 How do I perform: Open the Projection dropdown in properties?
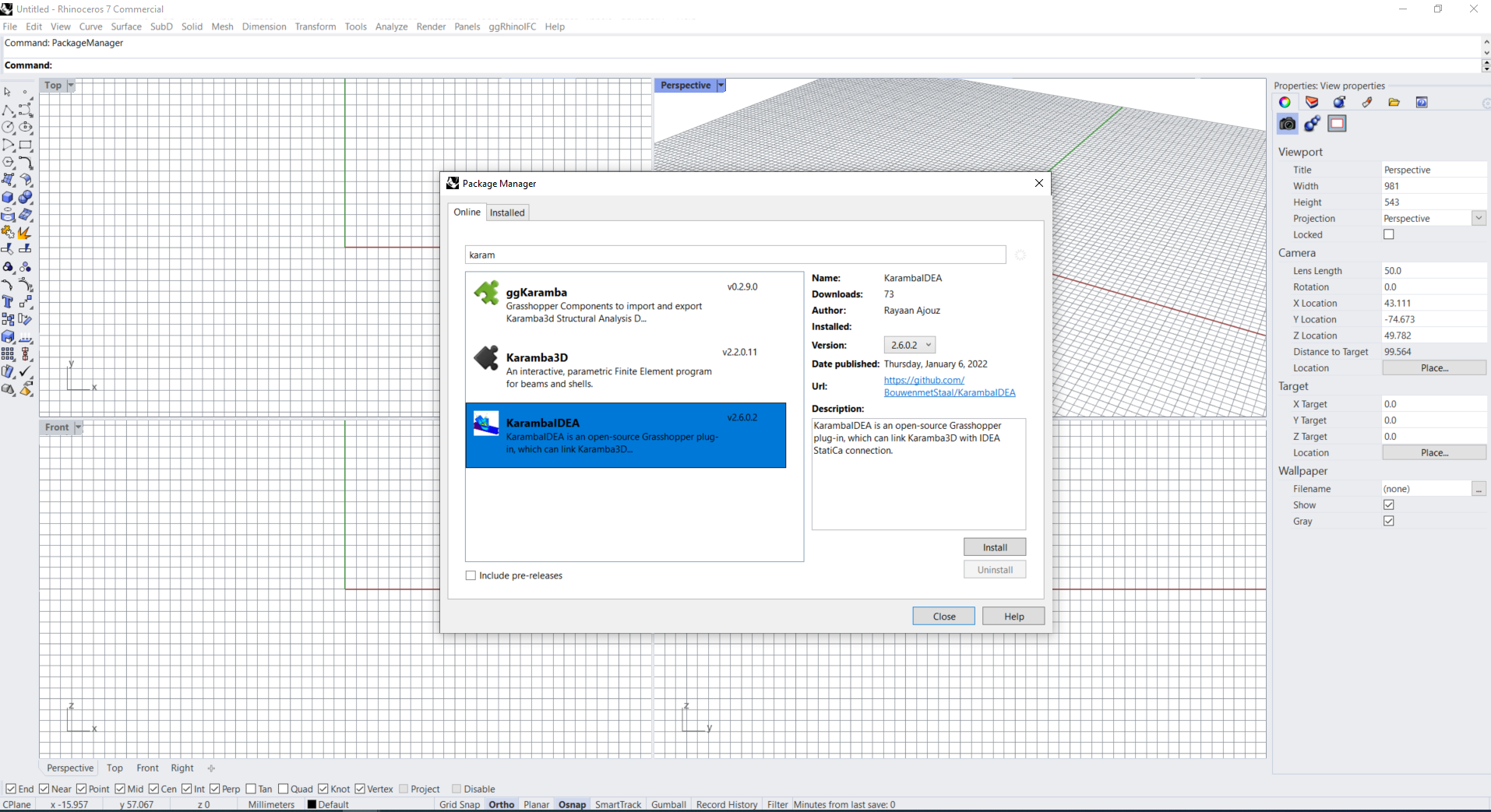click(1479, 218)
